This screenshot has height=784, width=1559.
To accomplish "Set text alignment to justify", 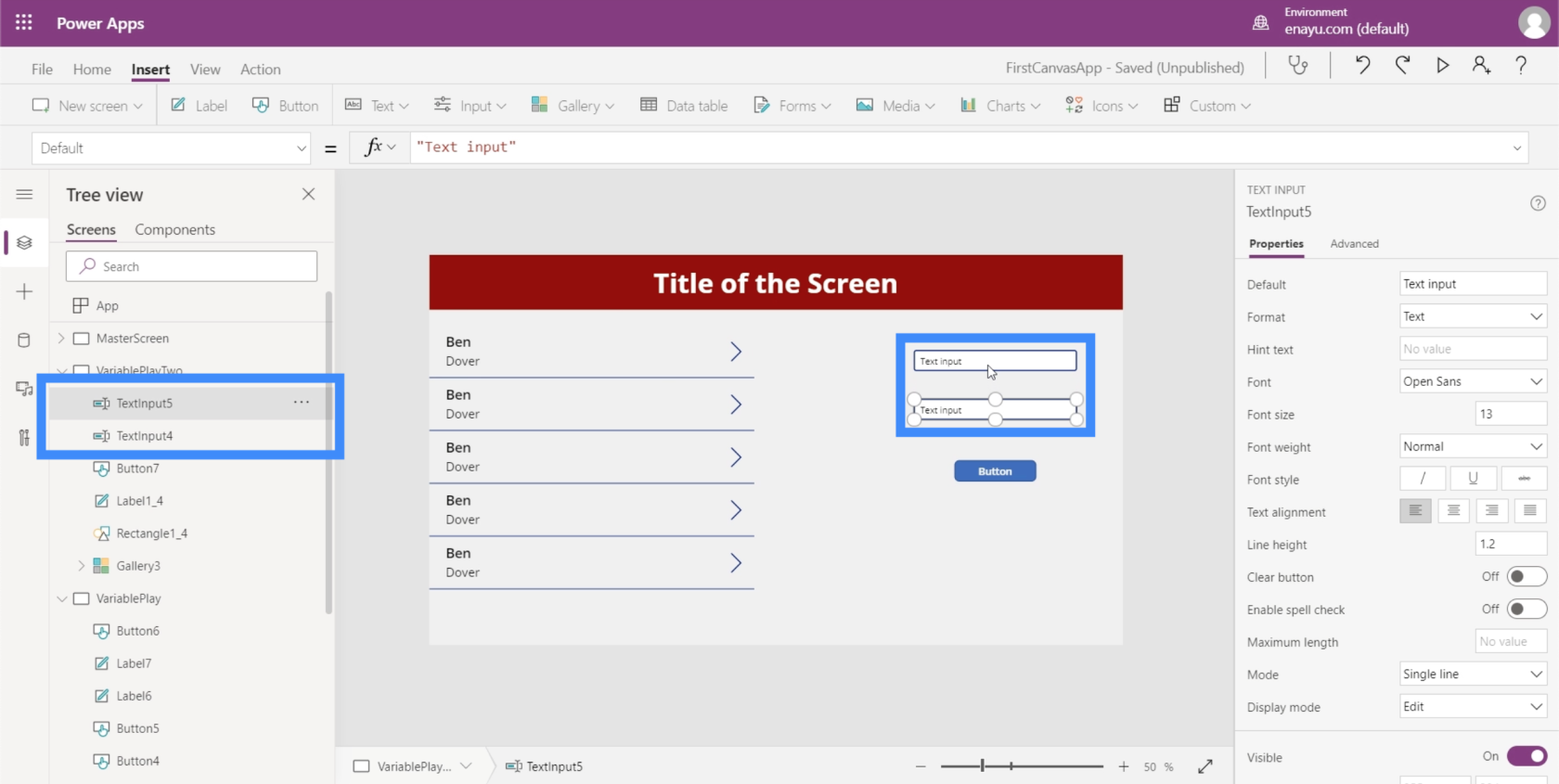I will coord(1530,511).
